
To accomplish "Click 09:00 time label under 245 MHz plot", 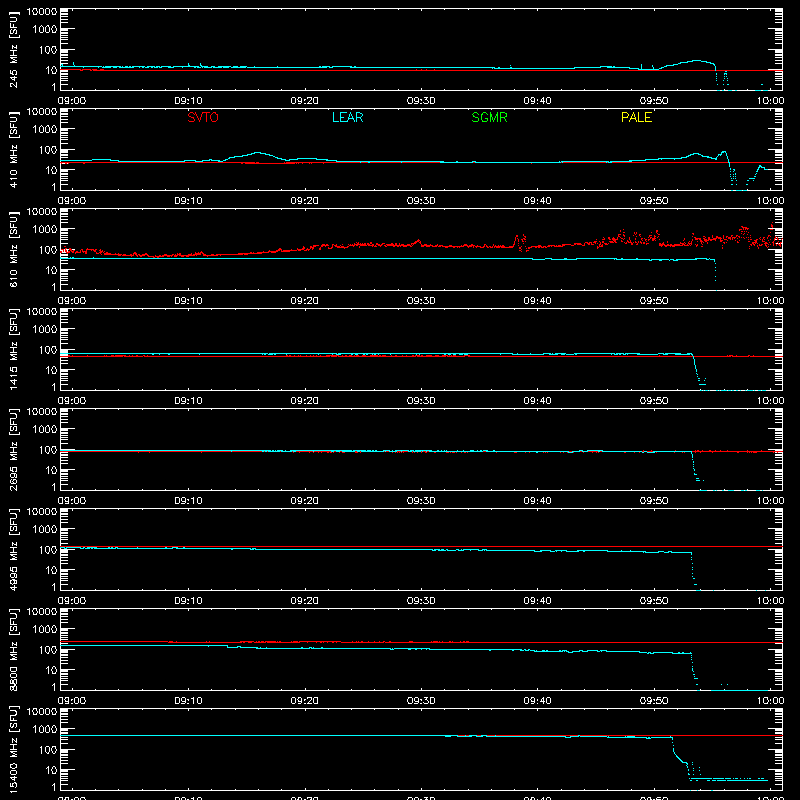I will click(72, 101).
